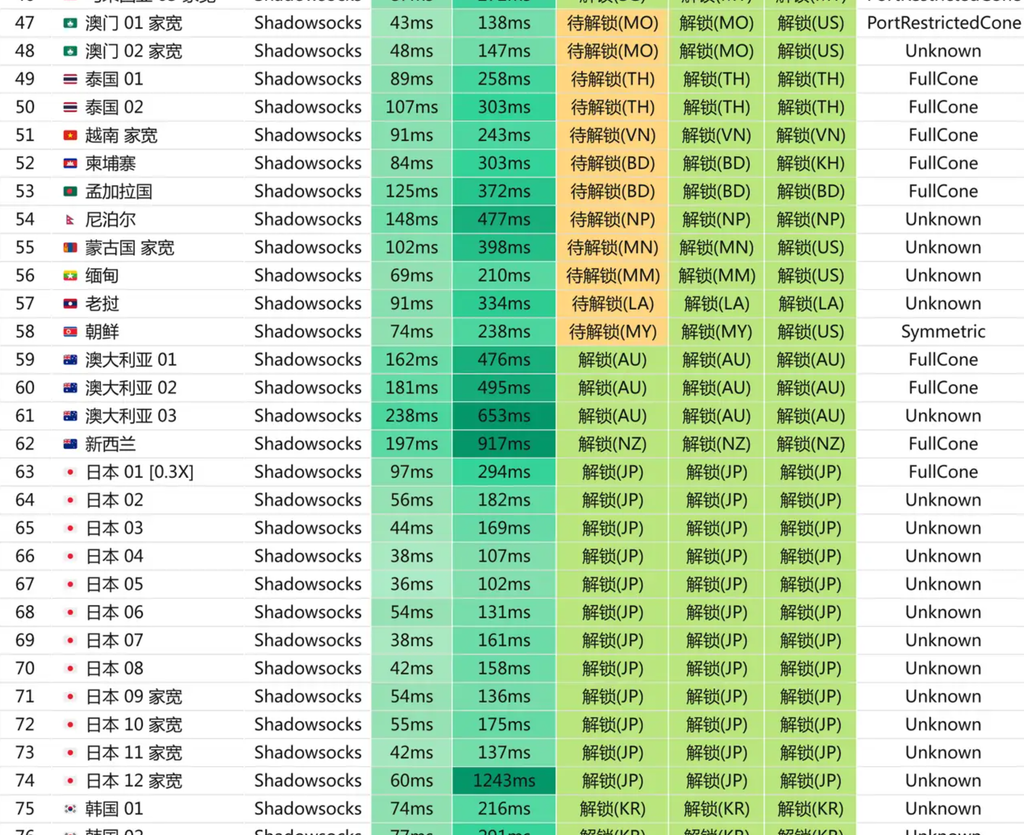1024x835 pixels.
Task: Click the 334ms latency value
Action: tap(504, 304)
